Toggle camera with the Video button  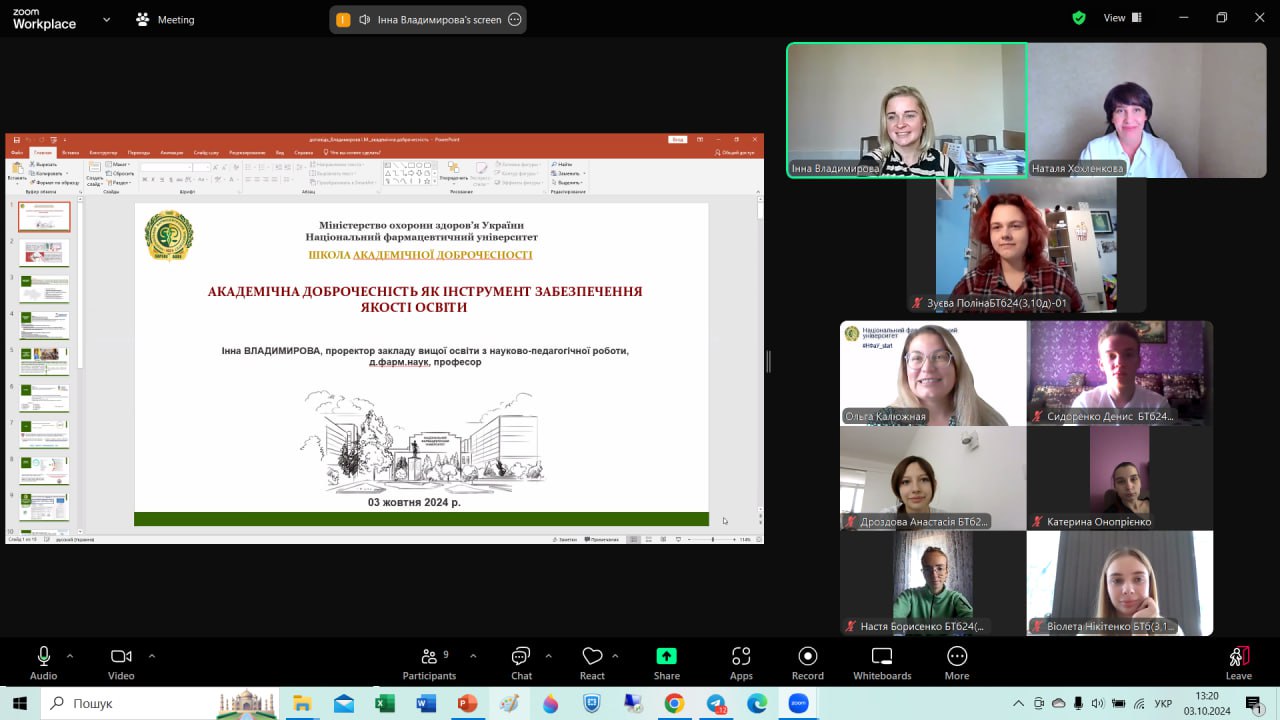121,664
